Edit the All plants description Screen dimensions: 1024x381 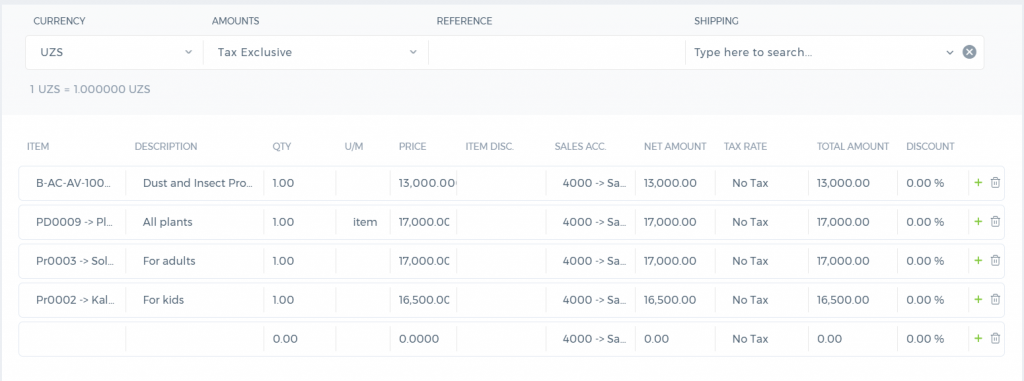pyautogui.click(x=195, y=222)
